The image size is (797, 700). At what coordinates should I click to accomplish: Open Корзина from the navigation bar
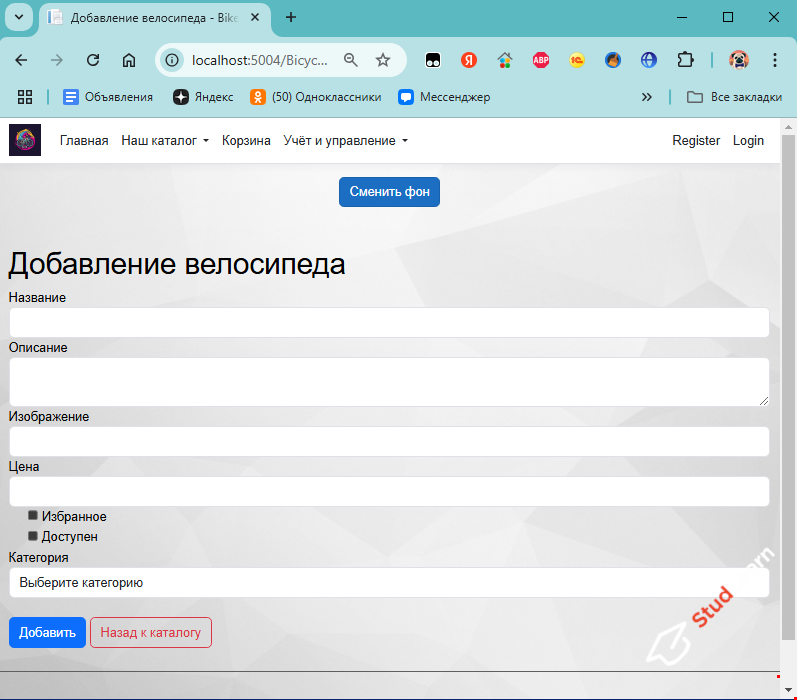coord(246,141)
